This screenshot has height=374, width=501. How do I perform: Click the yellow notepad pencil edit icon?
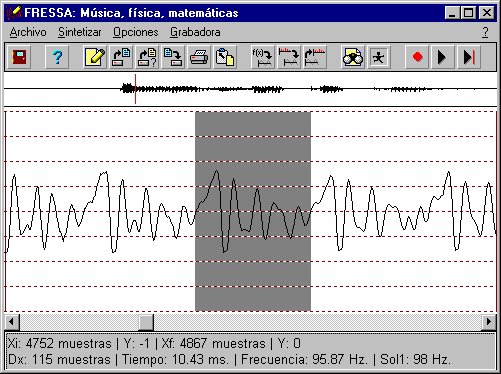point(95,57)
